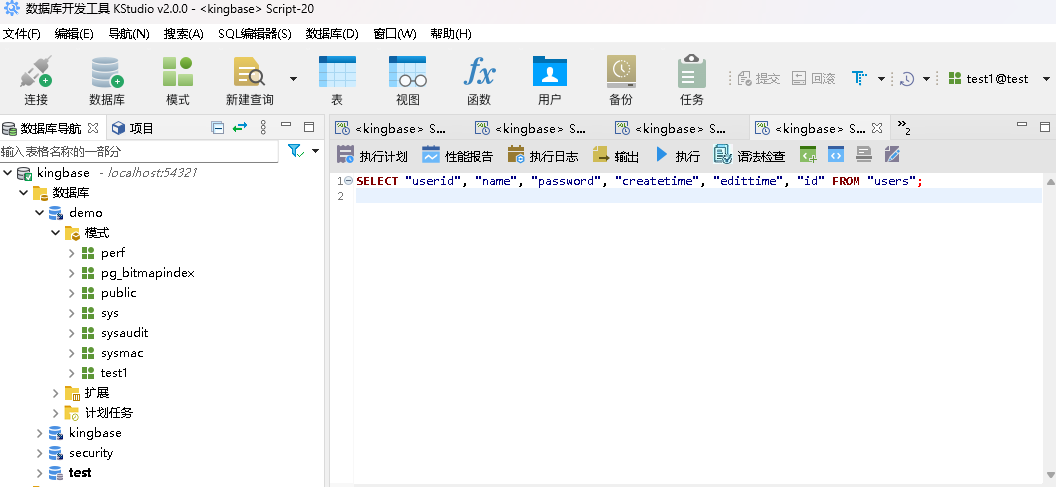Select the sysmac schema row
1056x487 pixels.
(122, 353)
